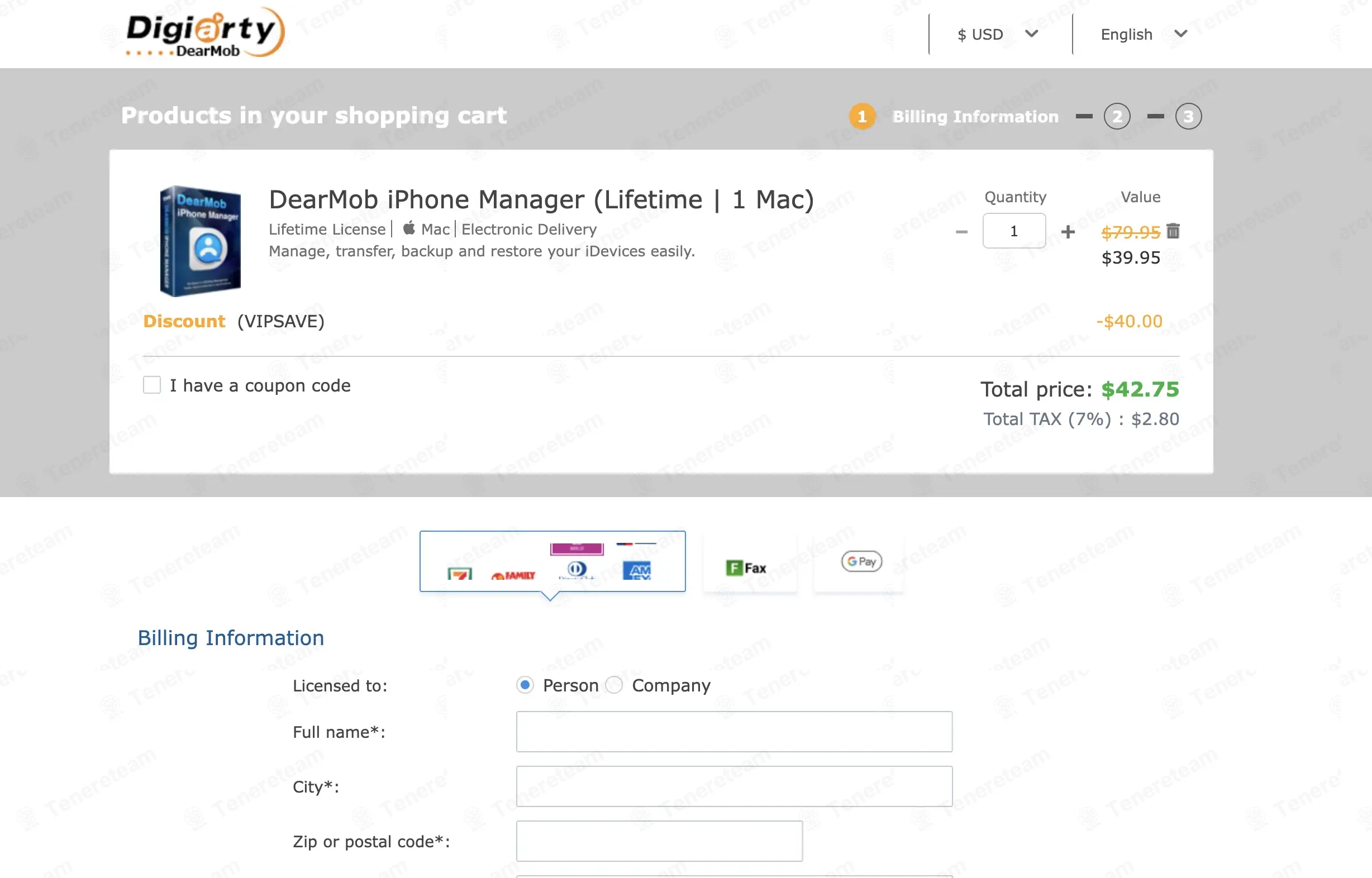The height and width of the screenshot is (878, 1372).
Task: Increase quantity with the plus button
Action: (1068, 231)
